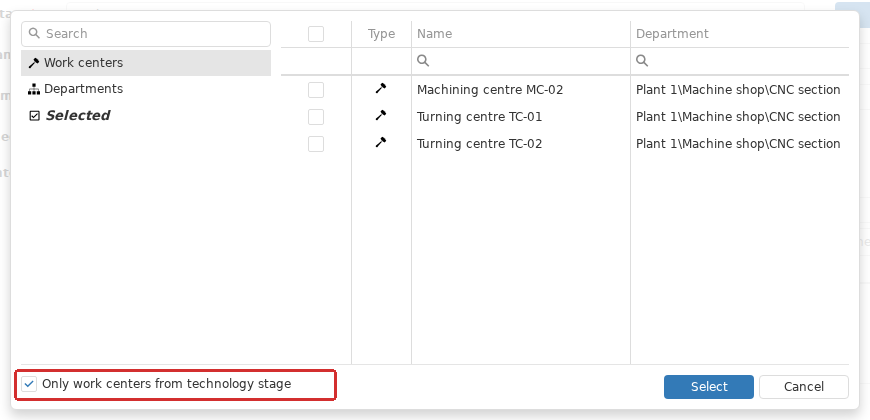Click the Selected checklist icon
Image resolution: width=870 pixels, height=420 pixels.
(x=34, y=116)
